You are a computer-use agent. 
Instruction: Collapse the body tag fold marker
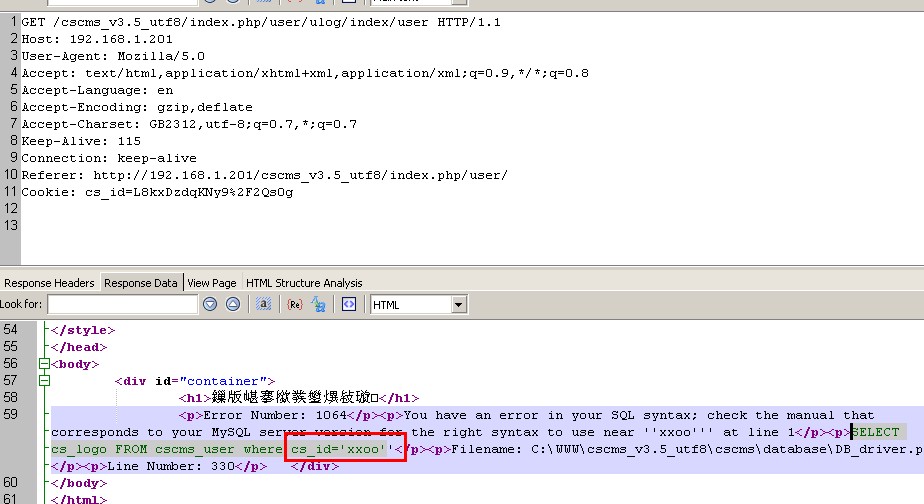44,363
